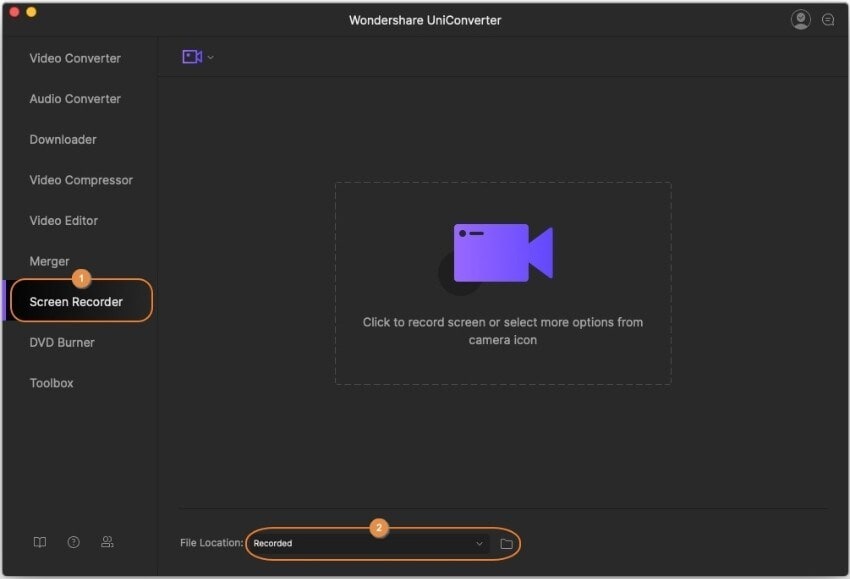
Task: Switch to Audio Converter
Action: 75,99
